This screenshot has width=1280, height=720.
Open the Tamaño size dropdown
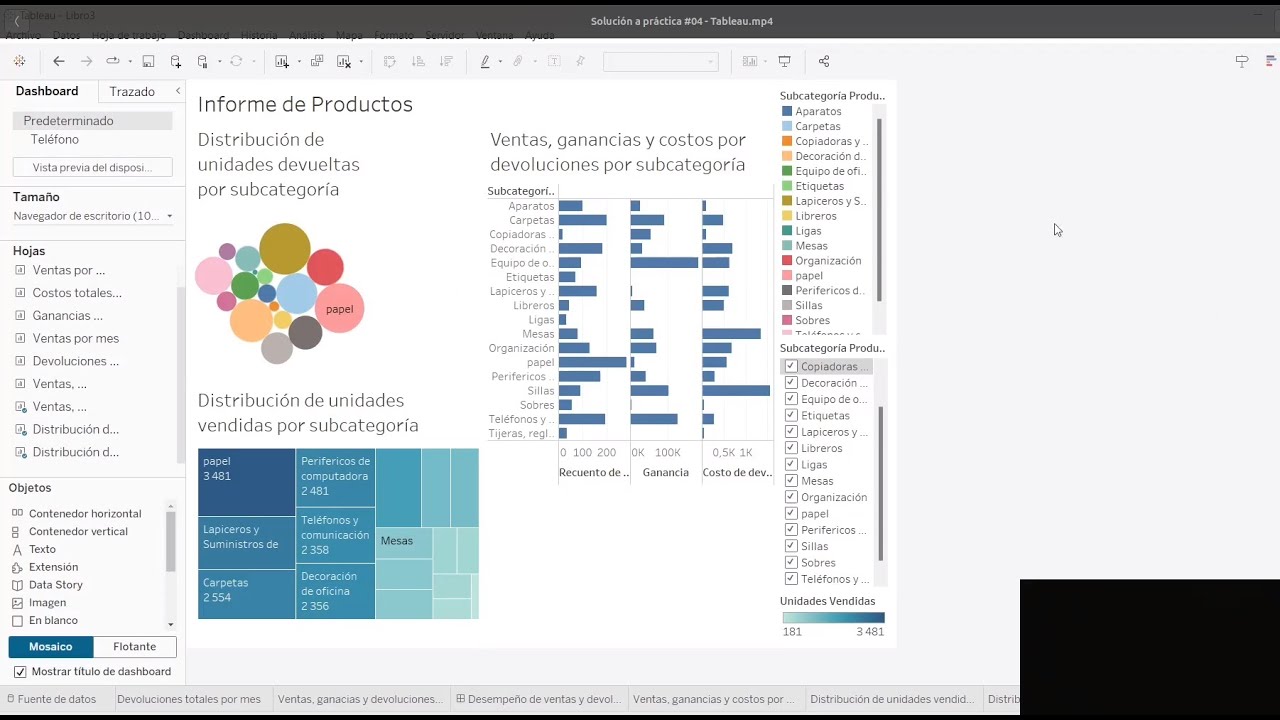pyautogui.click(x=93, y=216)
